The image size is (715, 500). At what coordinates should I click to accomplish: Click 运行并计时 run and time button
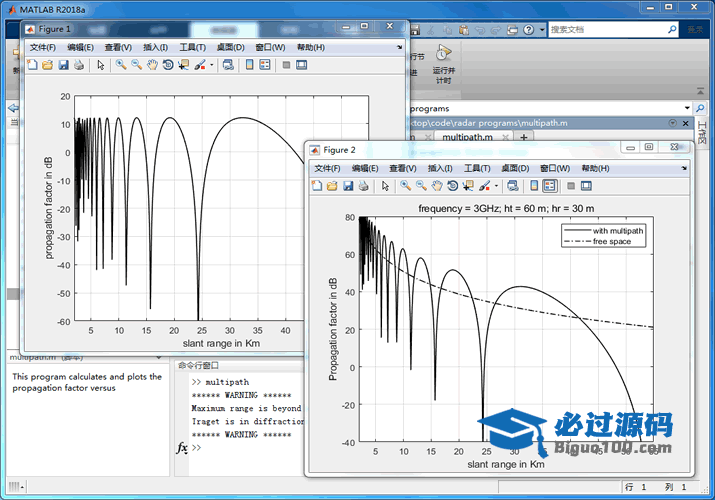(443, 64)
